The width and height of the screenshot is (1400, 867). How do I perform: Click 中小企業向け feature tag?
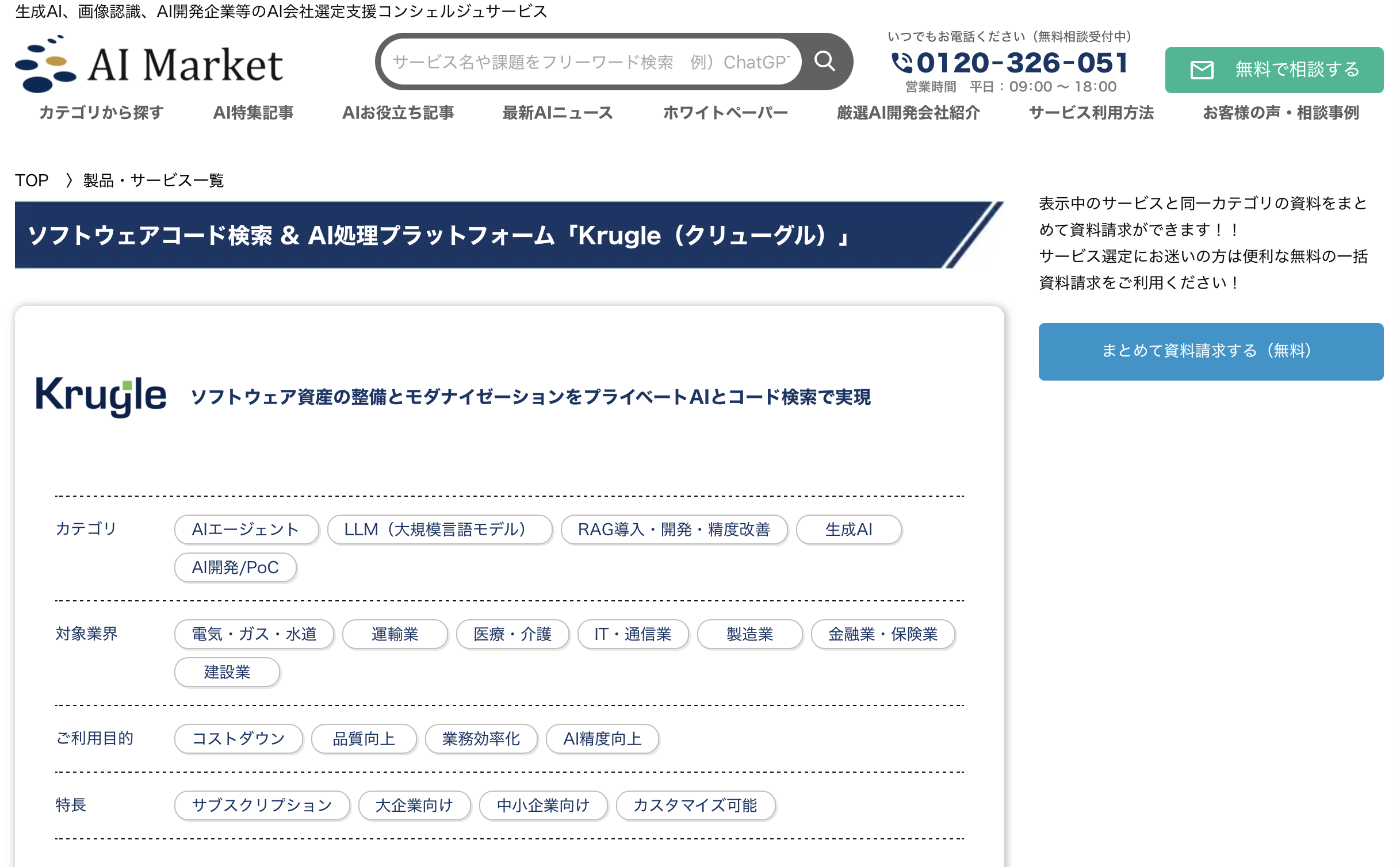tap(543, 805)
